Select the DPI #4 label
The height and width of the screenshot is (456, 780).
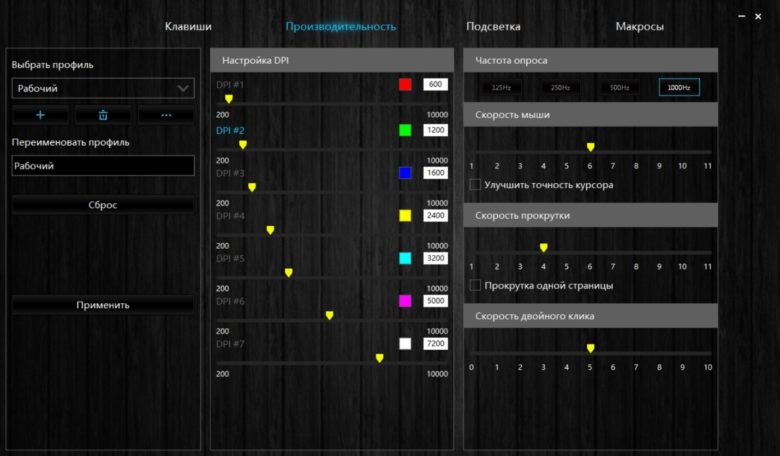pyautogui.click(x=230, y=216)
